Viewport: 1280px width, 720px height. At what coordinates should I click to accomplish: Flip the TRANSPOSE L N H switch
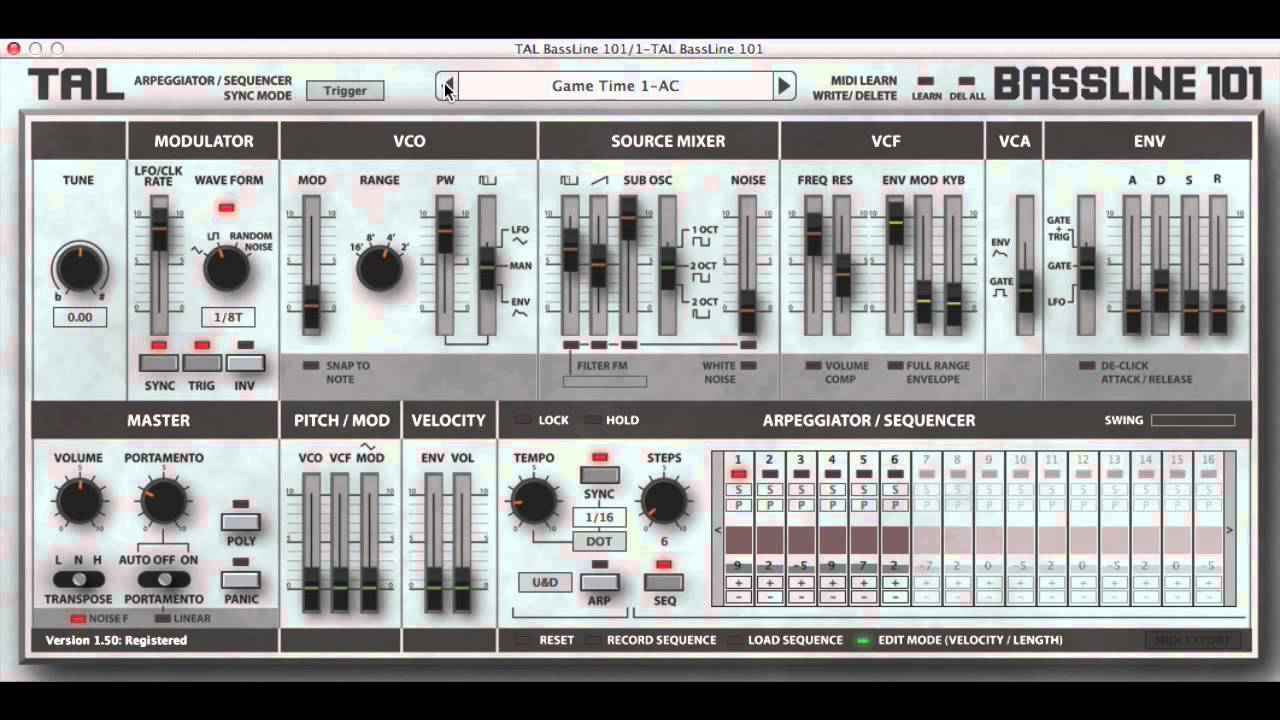(x=79, y=580)
